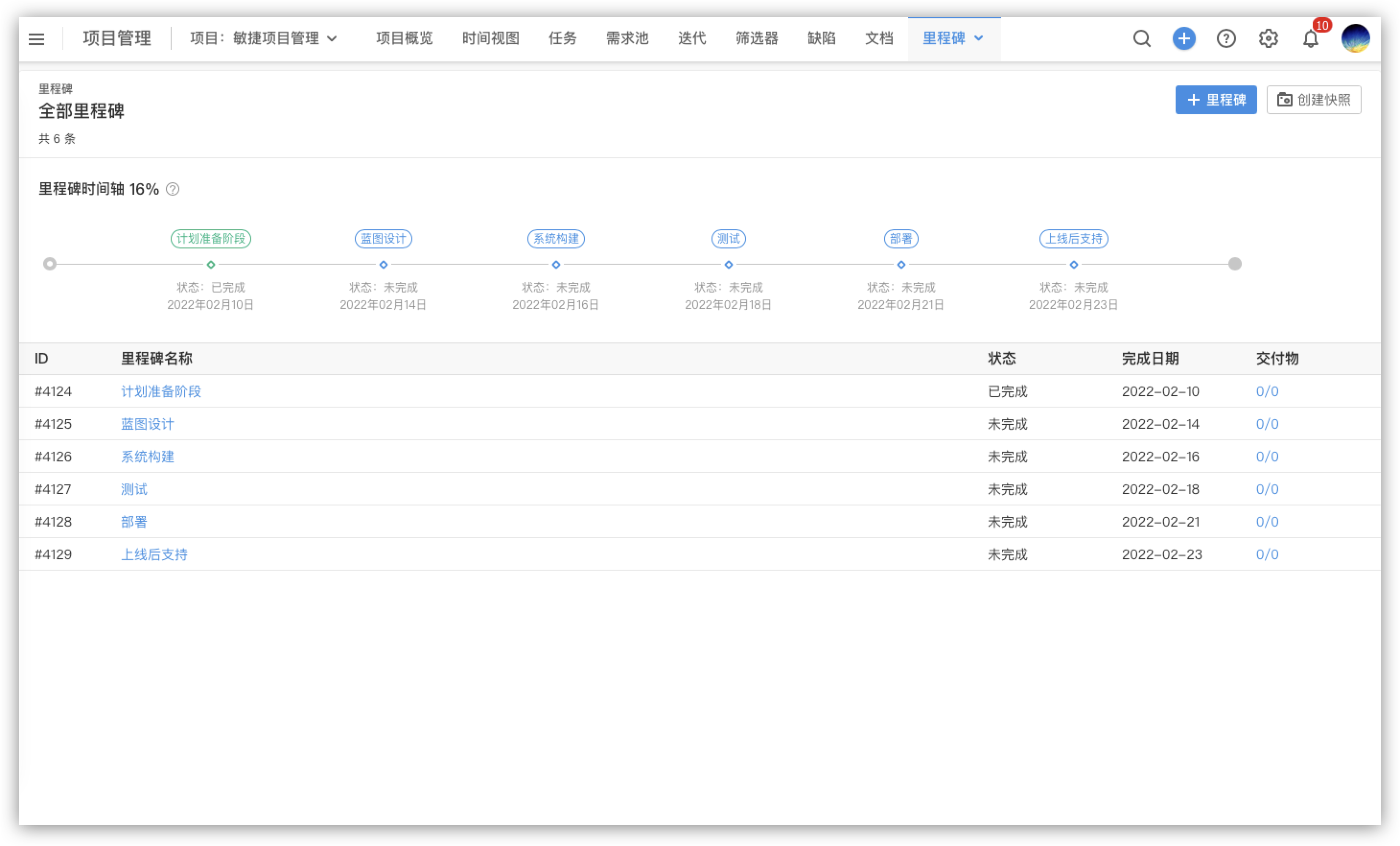This screenshot has width=1400, height=846.
Task: Open the 上线后支持 milestone link
Action: pyautogui.click(x=154, y=554)
